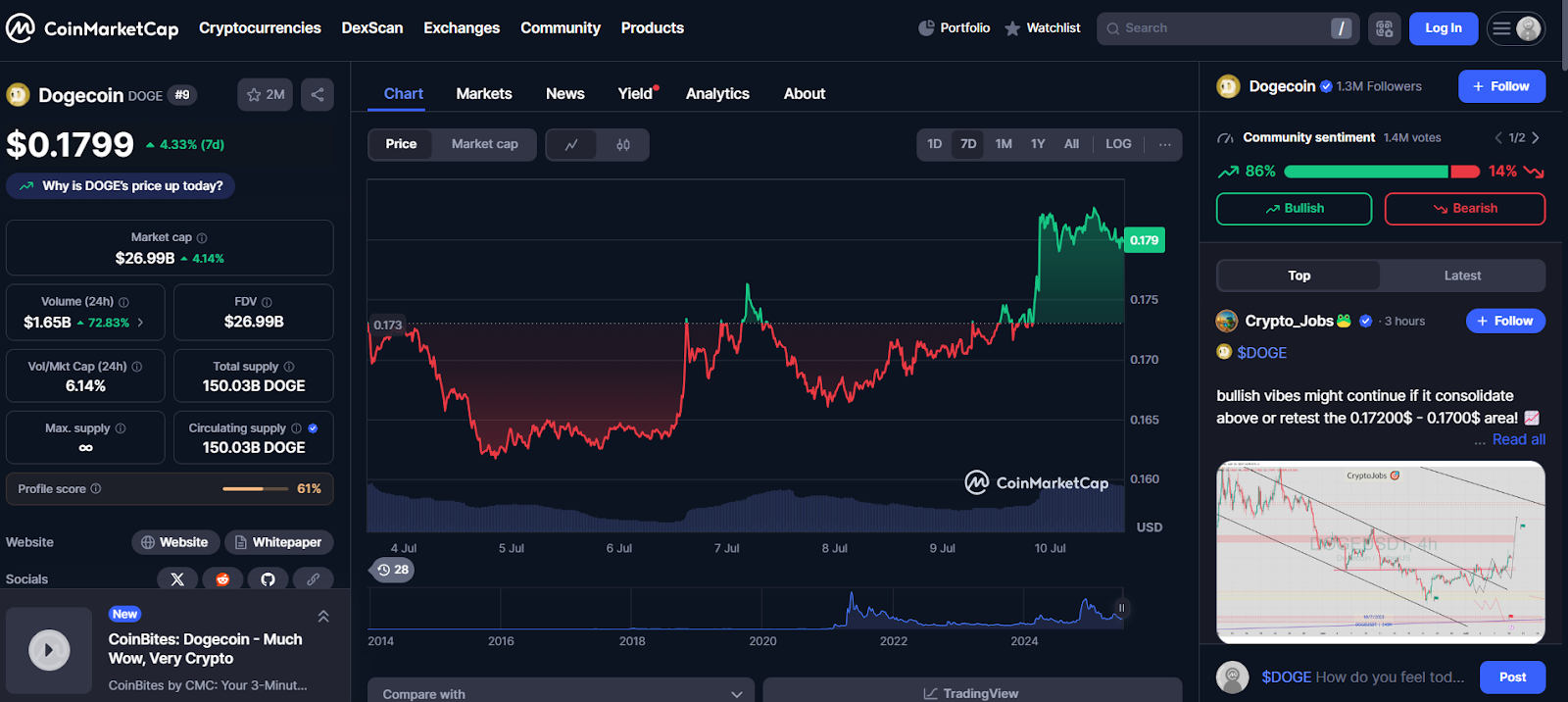
Task: Open the Yield tab
Action: coord(637,94)
